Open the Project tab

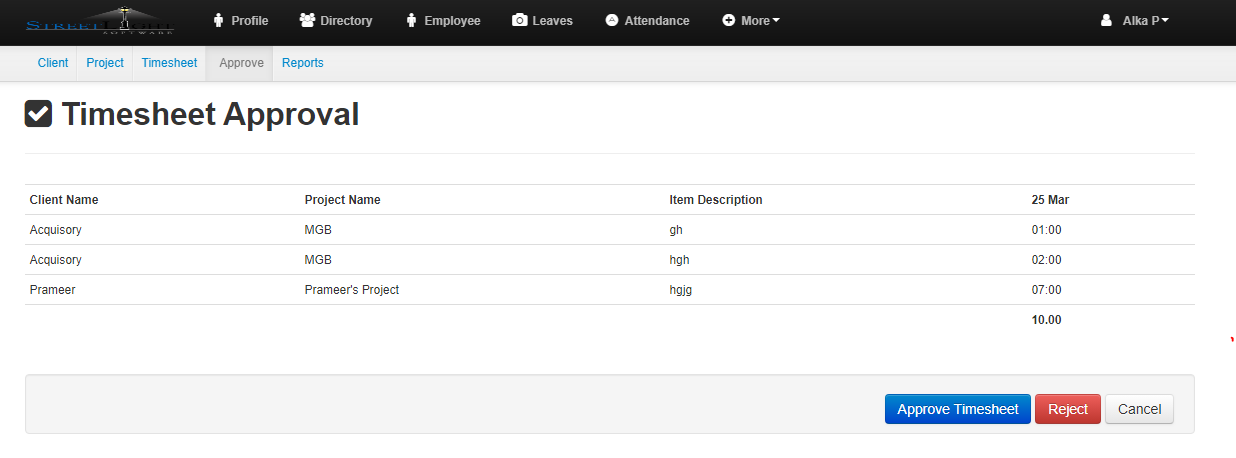[x=105, y=63]
